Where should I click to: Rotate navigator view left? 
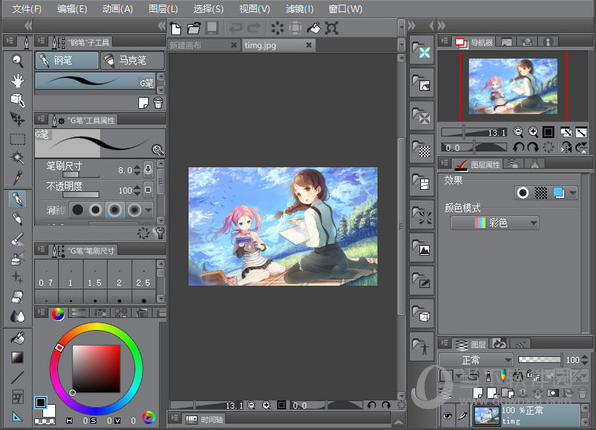pyautogui.click(x=518, y=148)
